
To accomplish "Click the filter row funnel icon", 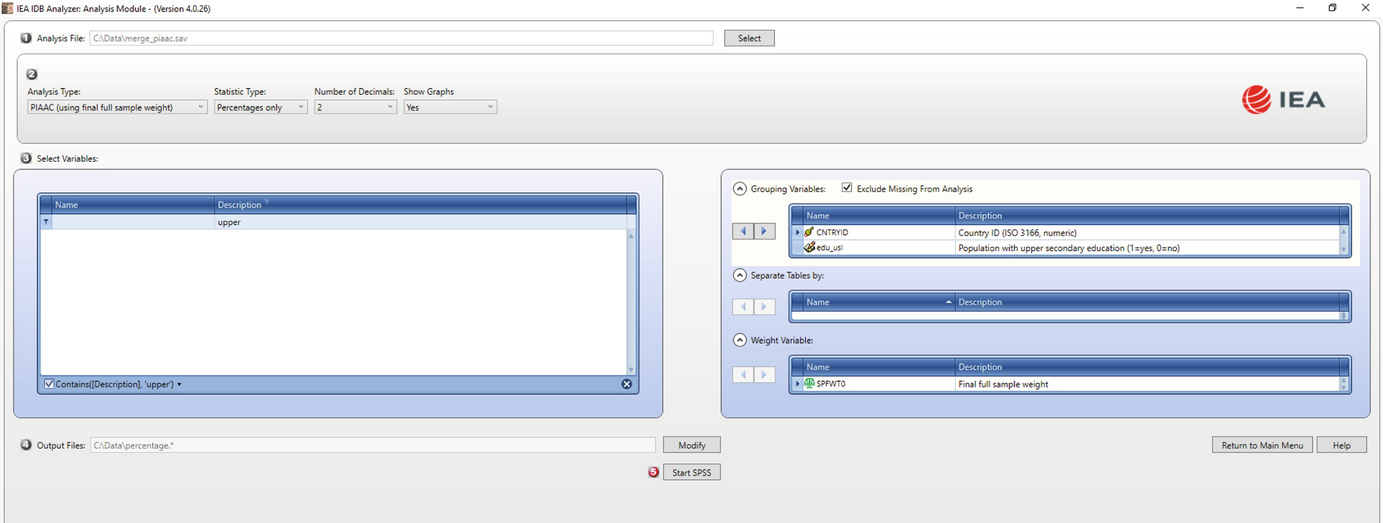I will [x=45, y=222].
